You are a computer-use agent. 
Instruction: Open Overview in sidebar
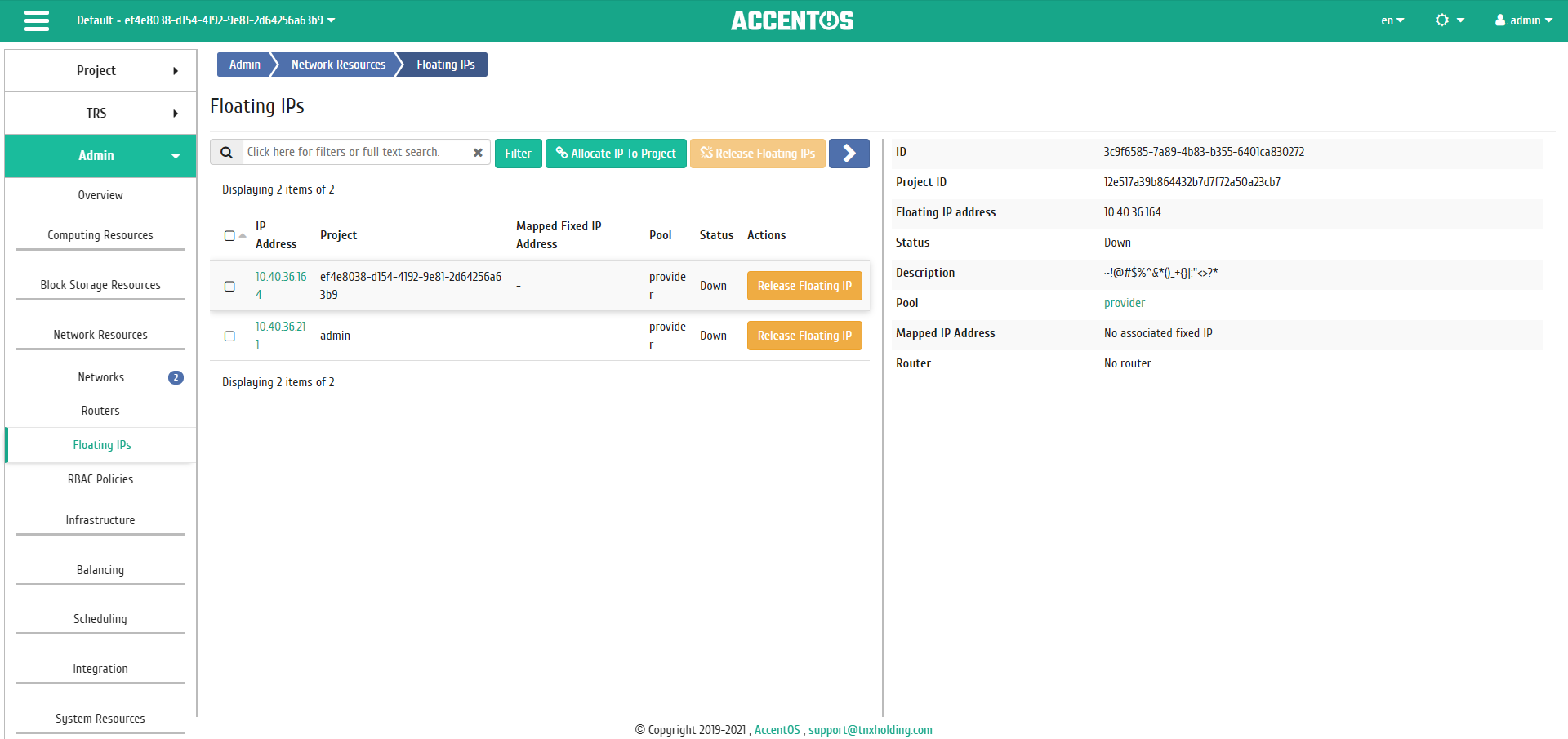pyautogui.click(x=100, y=195)
